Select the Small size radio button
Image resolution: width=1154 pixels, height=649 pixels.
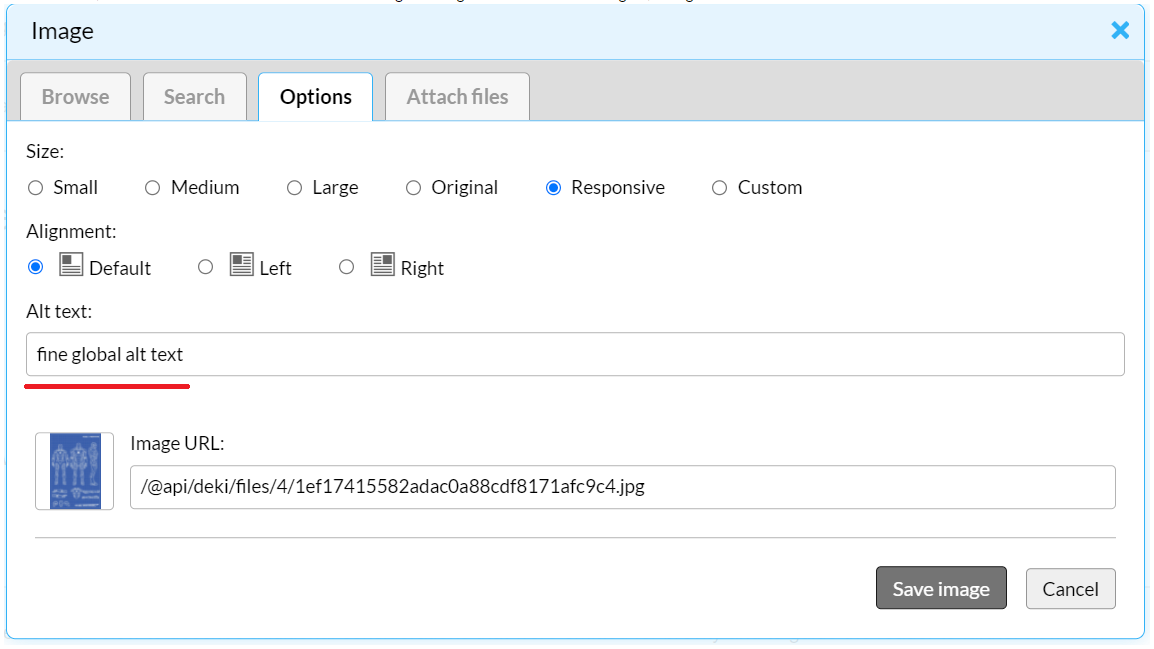pos(36,188)
